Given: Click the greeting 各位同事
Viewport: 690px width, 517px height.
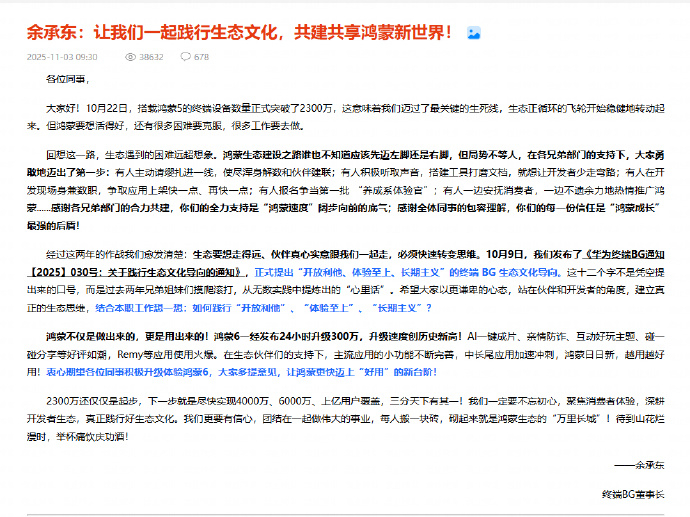Looking at the screenshot, I should [x=68, y=79].
